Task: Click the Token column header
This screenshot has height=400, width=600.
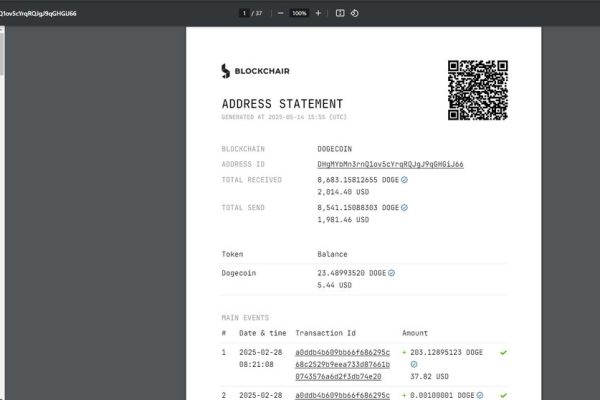Action: 232,254
